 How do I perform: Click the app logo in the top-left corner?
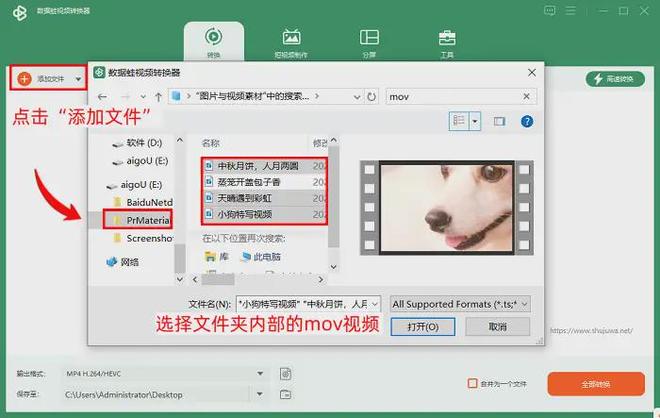tap(19, 13)
